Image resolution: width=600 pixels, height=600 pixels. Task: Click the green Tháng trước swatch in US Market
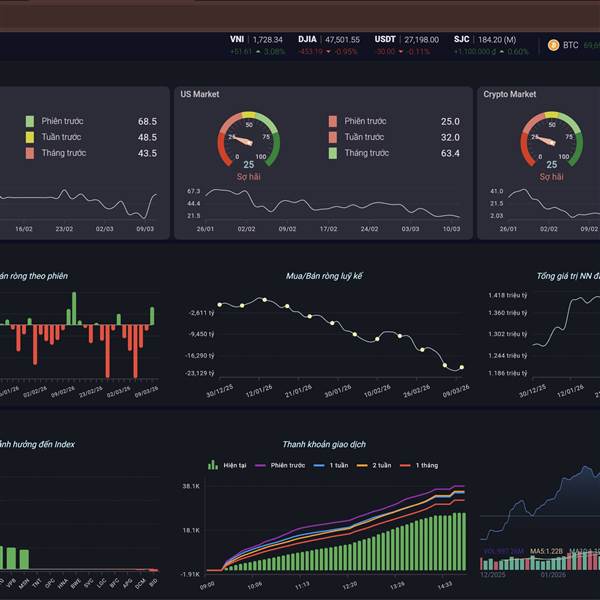click(x=333, y=153)
